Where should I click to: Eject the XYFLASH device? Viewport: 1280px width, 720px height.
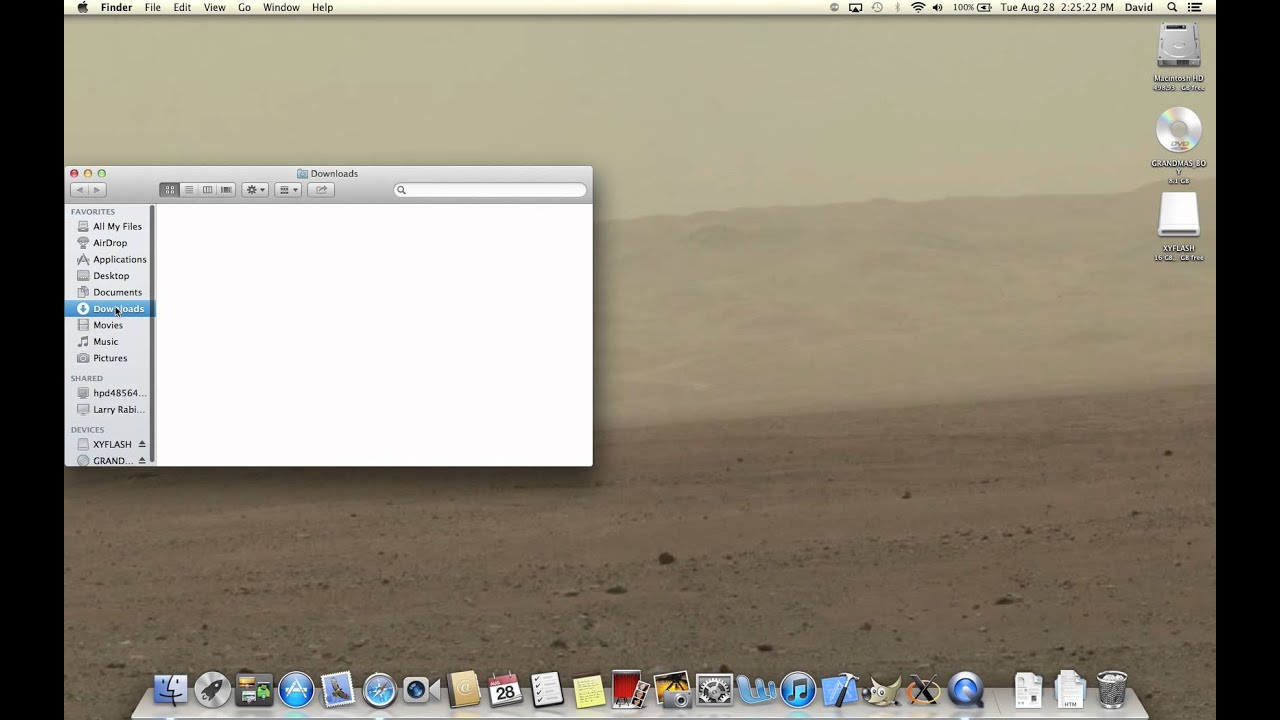tap(144, 443)
